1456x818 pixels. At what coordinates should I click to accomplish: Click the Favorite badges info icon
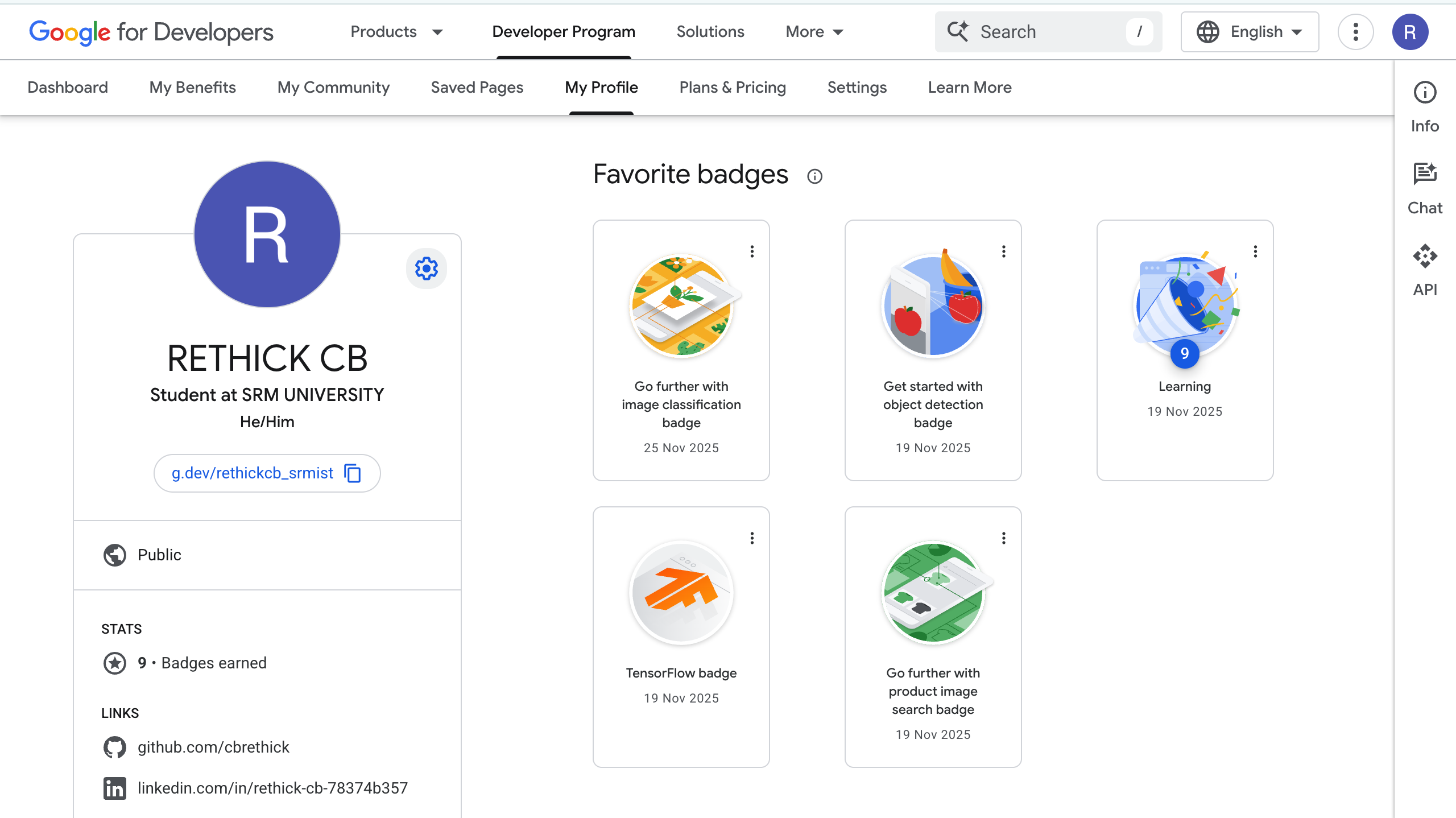point(814,176)
